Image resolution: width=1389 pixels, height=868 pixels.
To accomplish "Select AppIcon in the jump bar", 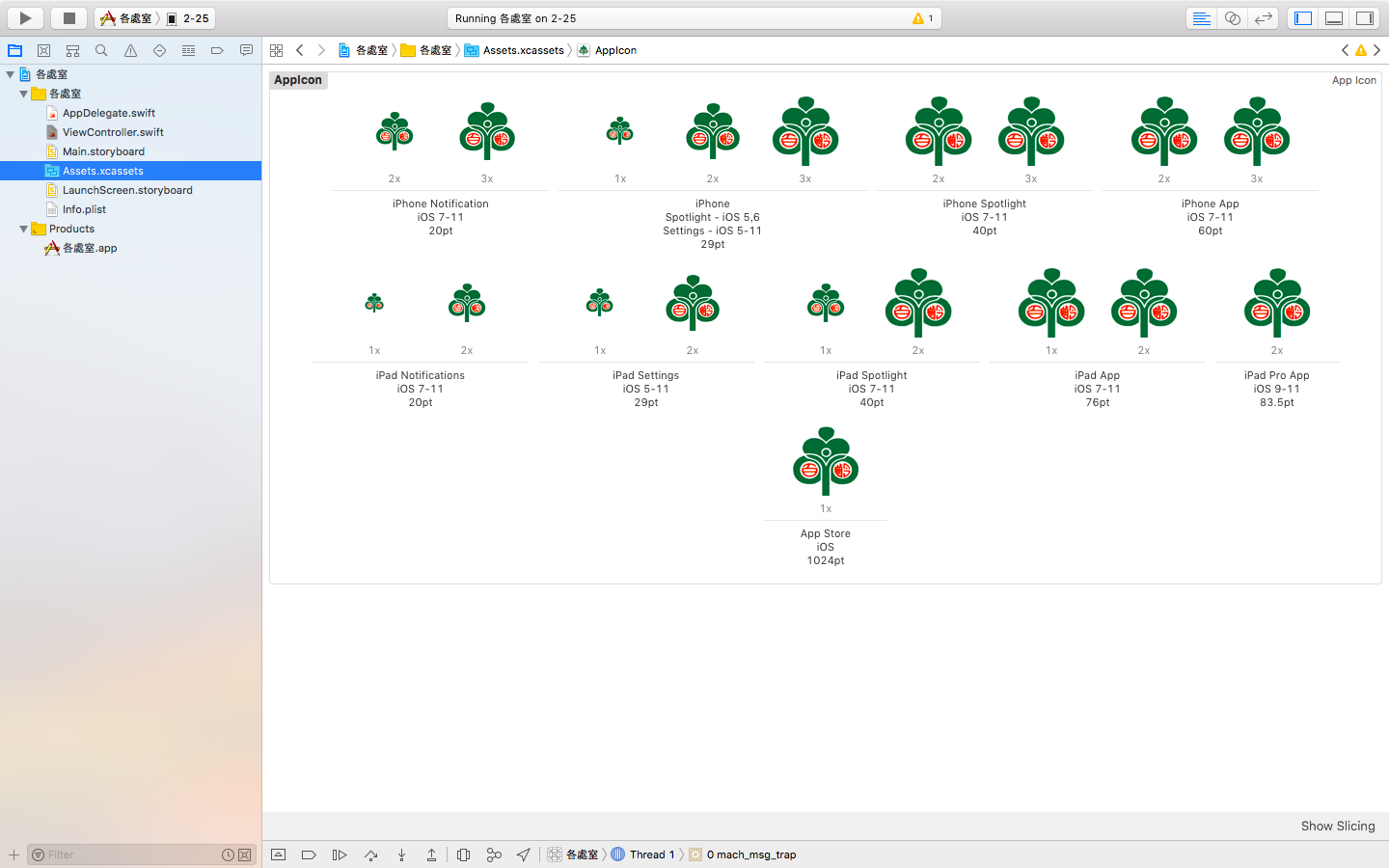I will point(614,50).
